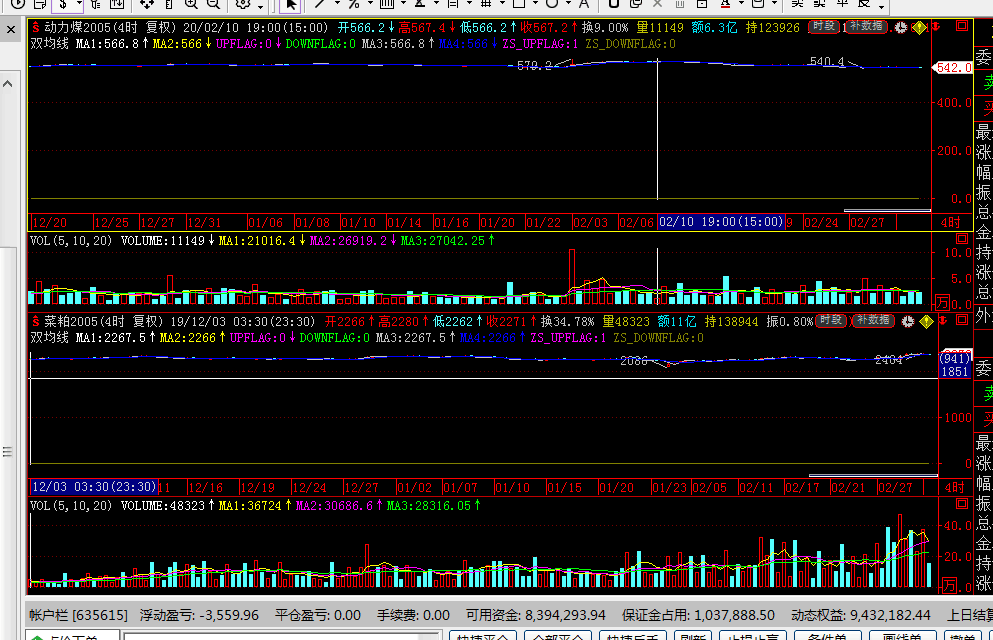Select the text annotation A tool
The width and height of the screenshot is (993, 640).
[584, 4]
